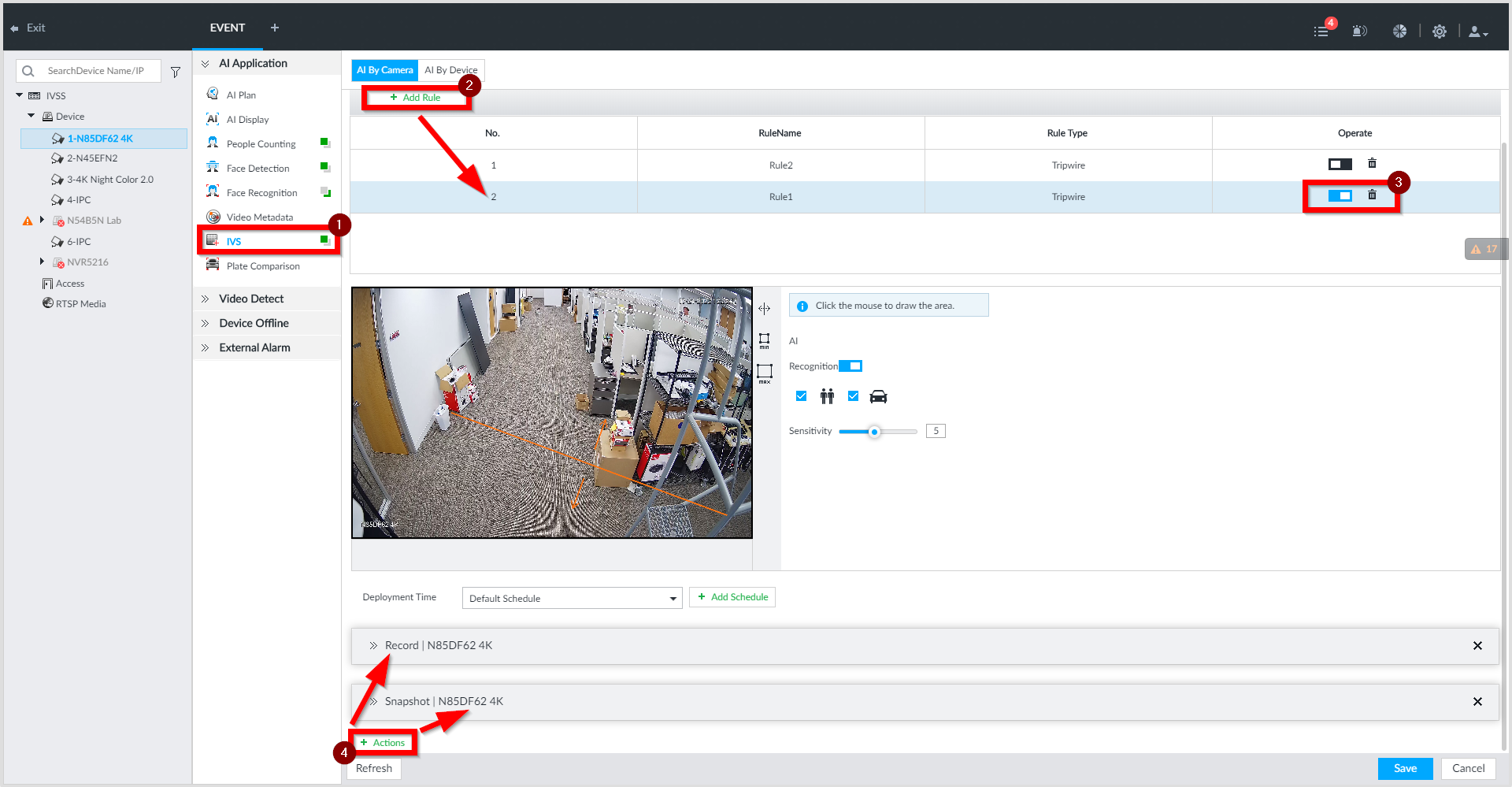Viewport: 1512px width, 787px height.
Task: Expand the NVR5216 tree node
Action: point(42,262)
